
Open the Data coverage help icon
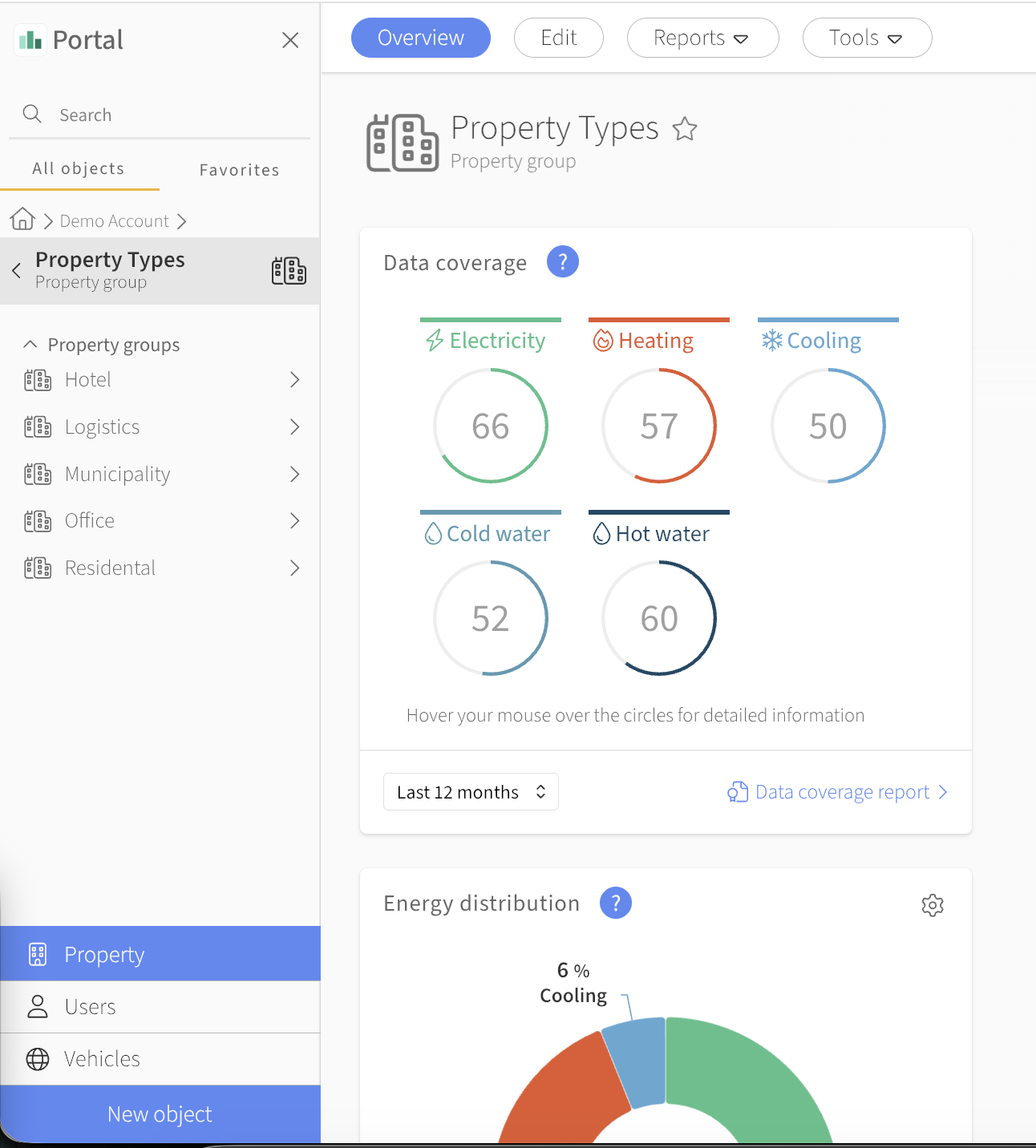pos(563,261)
